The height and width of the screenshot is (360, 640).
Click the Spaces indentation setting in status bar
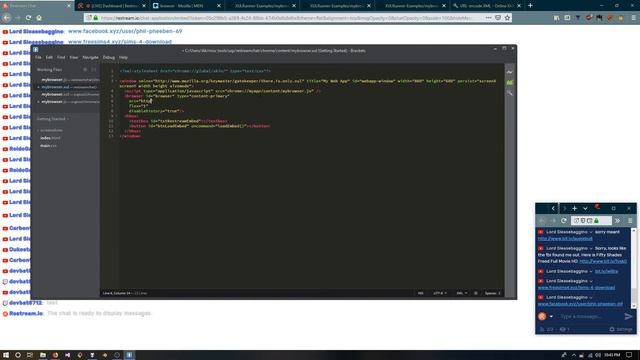coord(492,293)
